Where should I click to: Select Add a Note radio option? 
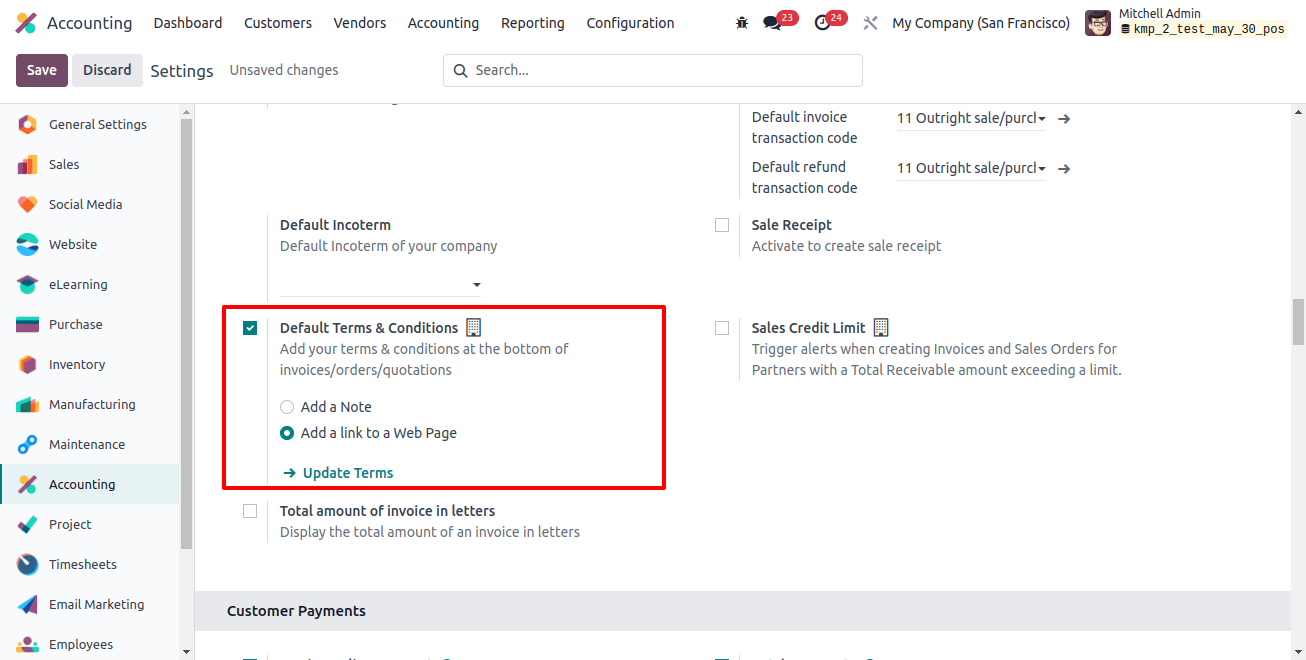click(x=287, y=407)
